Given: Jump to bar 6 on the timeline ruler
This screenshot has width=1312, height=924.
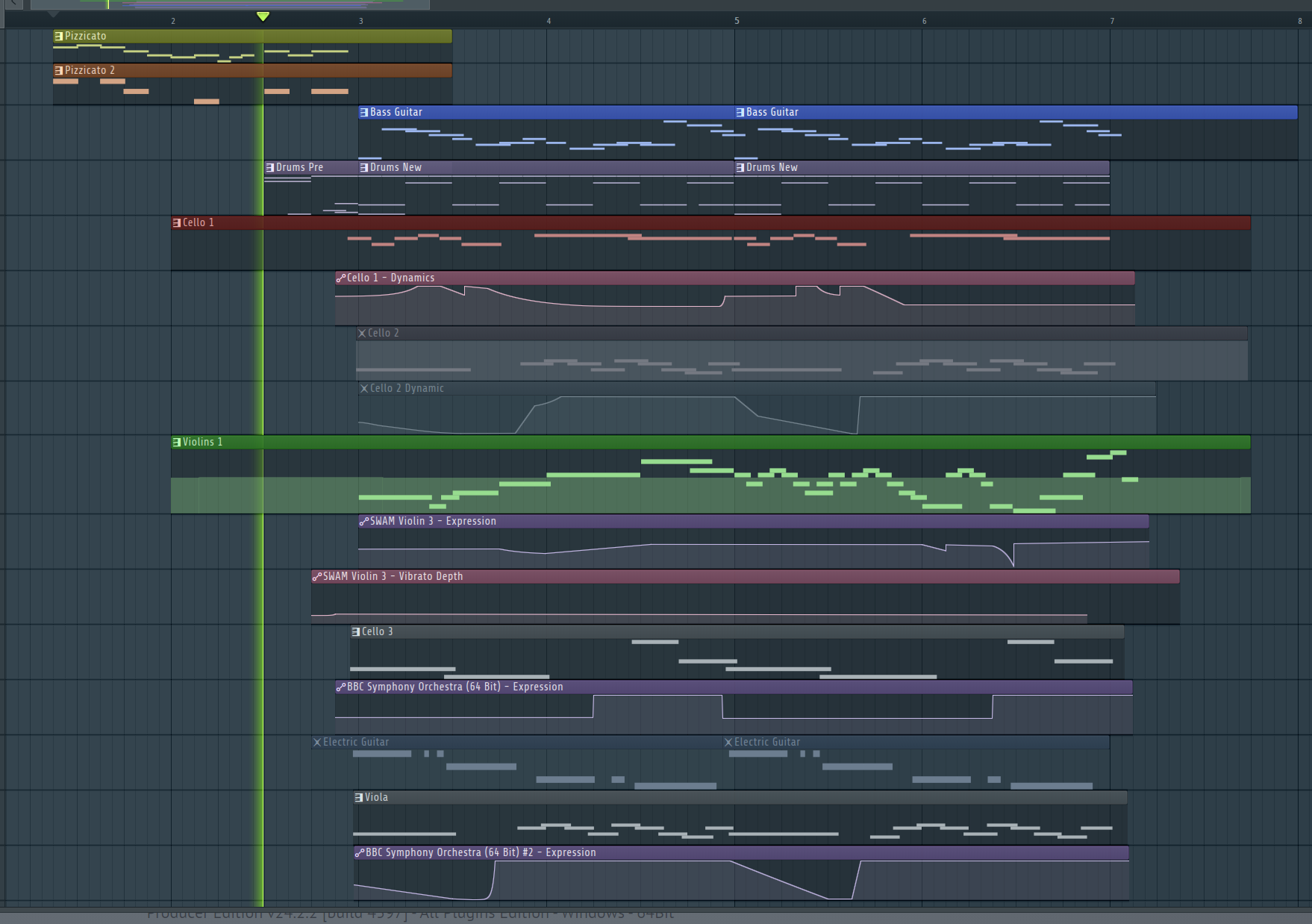Looking at the screenshot, I should click(x=924, y=21).
